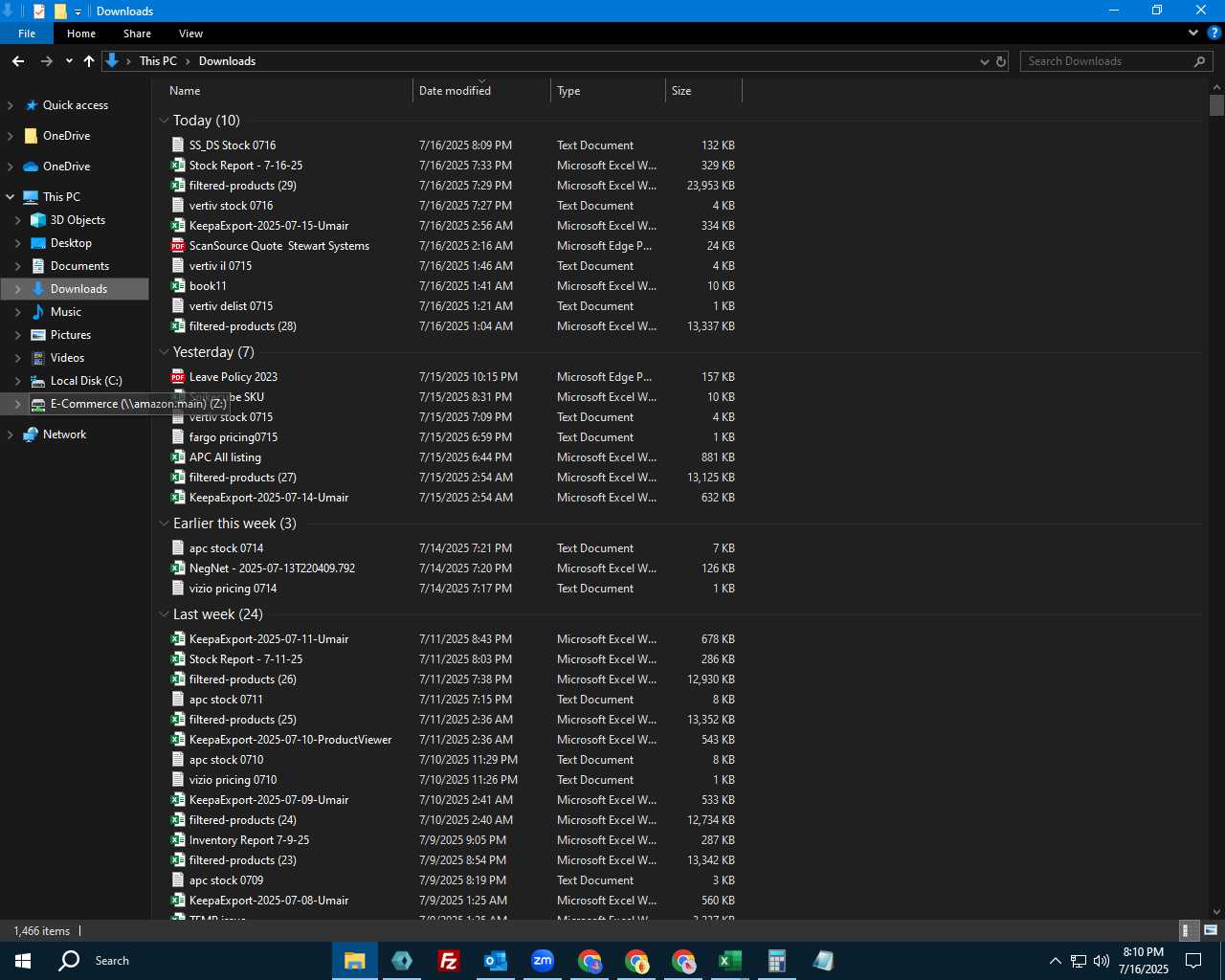
Task: Refresh the Downloads folder view
Action: coord(1001,61)
